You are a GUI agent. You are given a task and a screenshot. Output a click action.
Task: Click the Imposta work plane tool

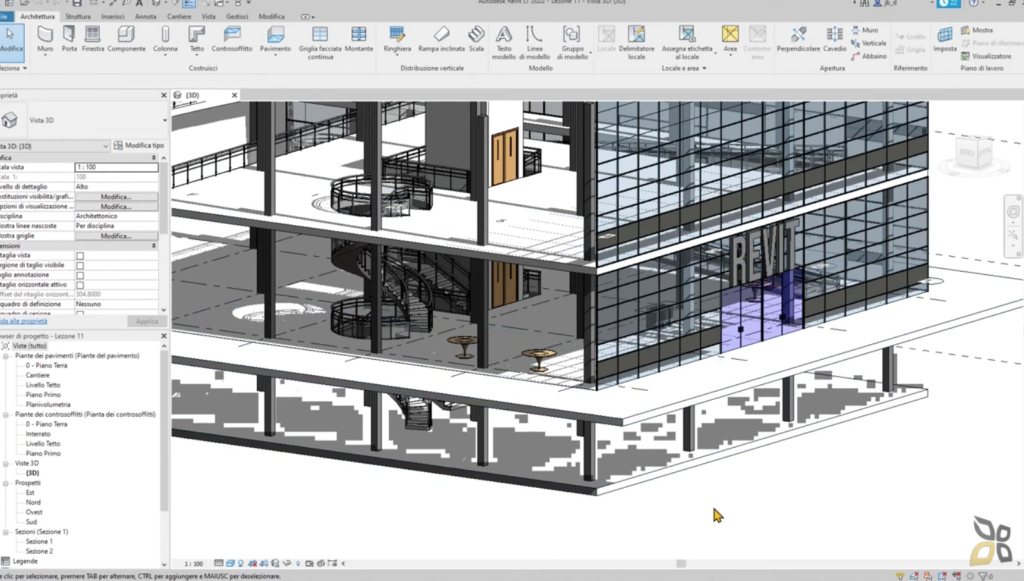point(944,39)
